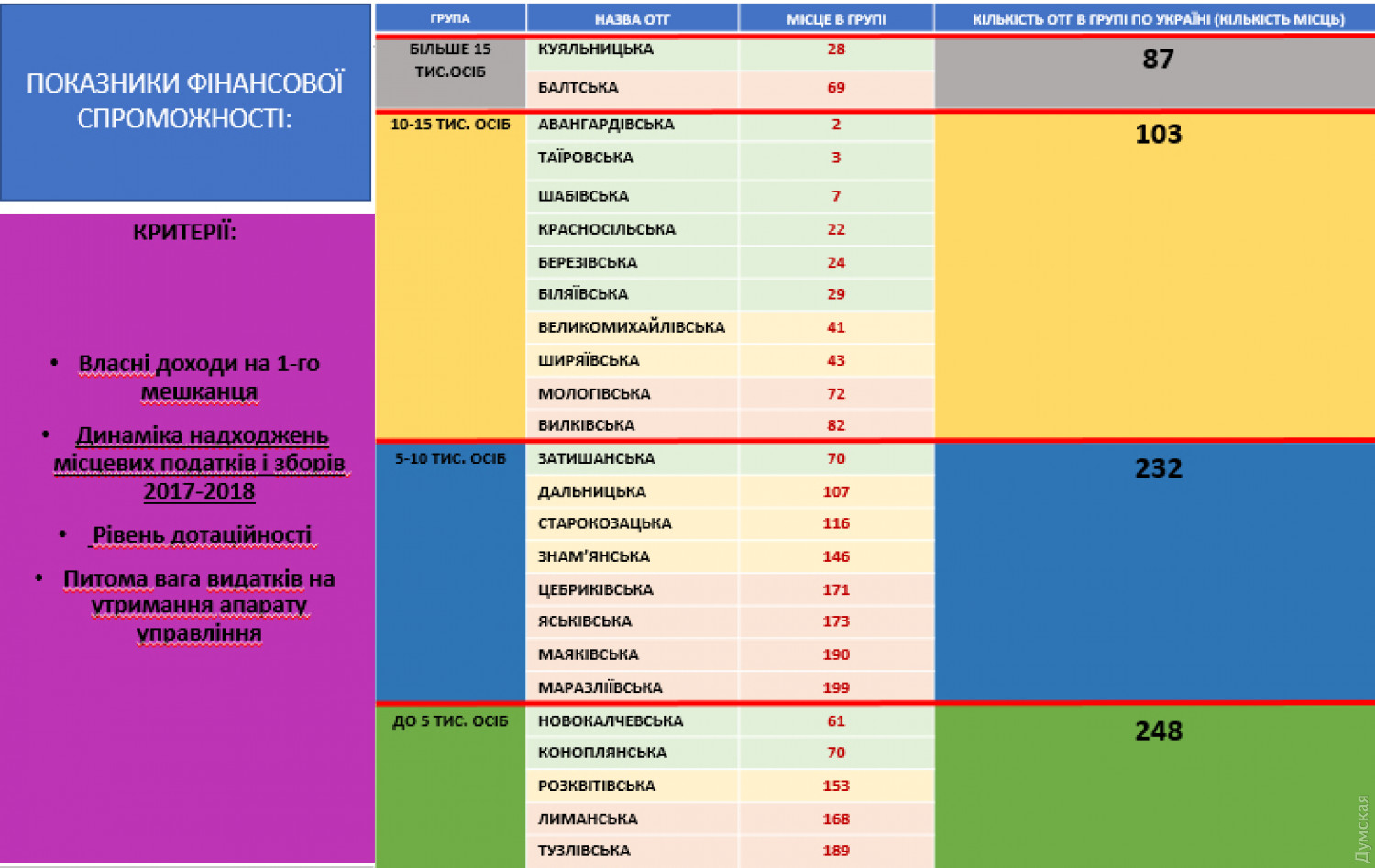Click the '10-15 ТИС. ОСІБ' group label
The image size is (1375, 868).
coord(450,125)
